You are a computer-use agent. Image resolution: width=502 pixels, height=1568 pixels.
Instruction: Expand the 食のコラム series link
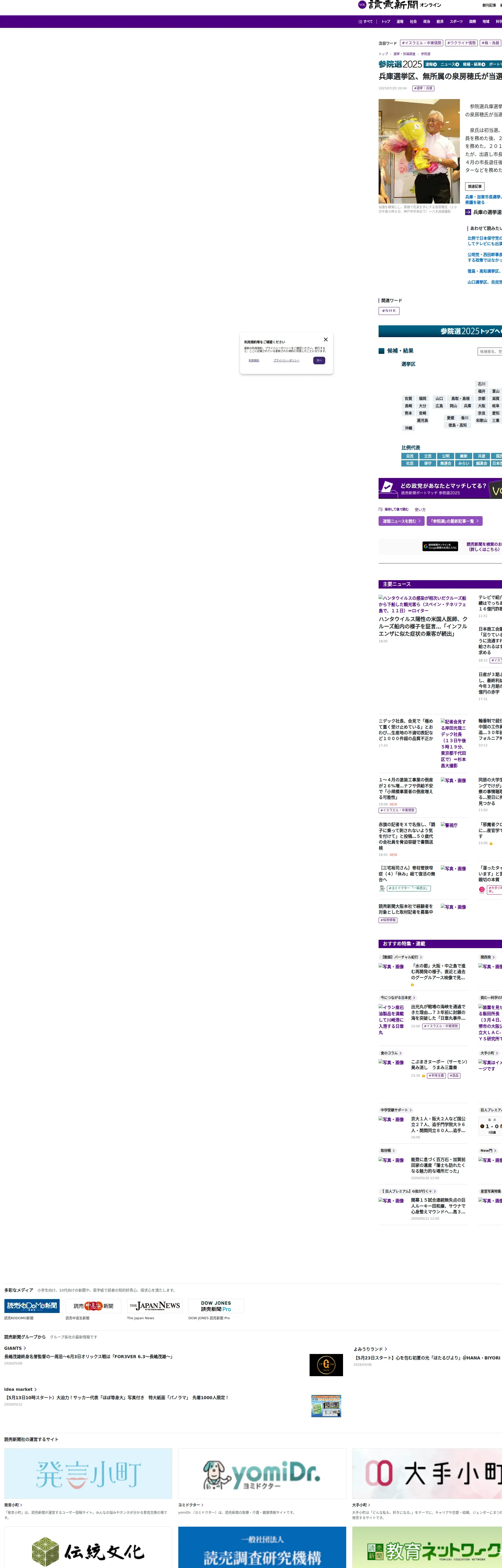(x=391, y=1053)
